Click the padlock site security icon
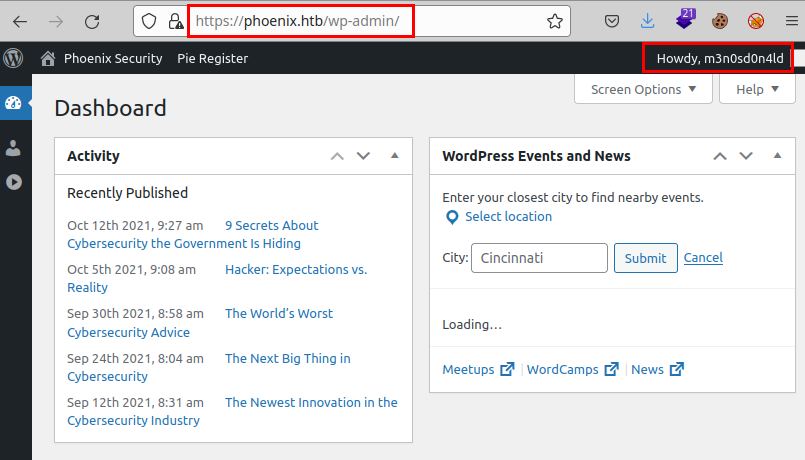 pos(176,21)
